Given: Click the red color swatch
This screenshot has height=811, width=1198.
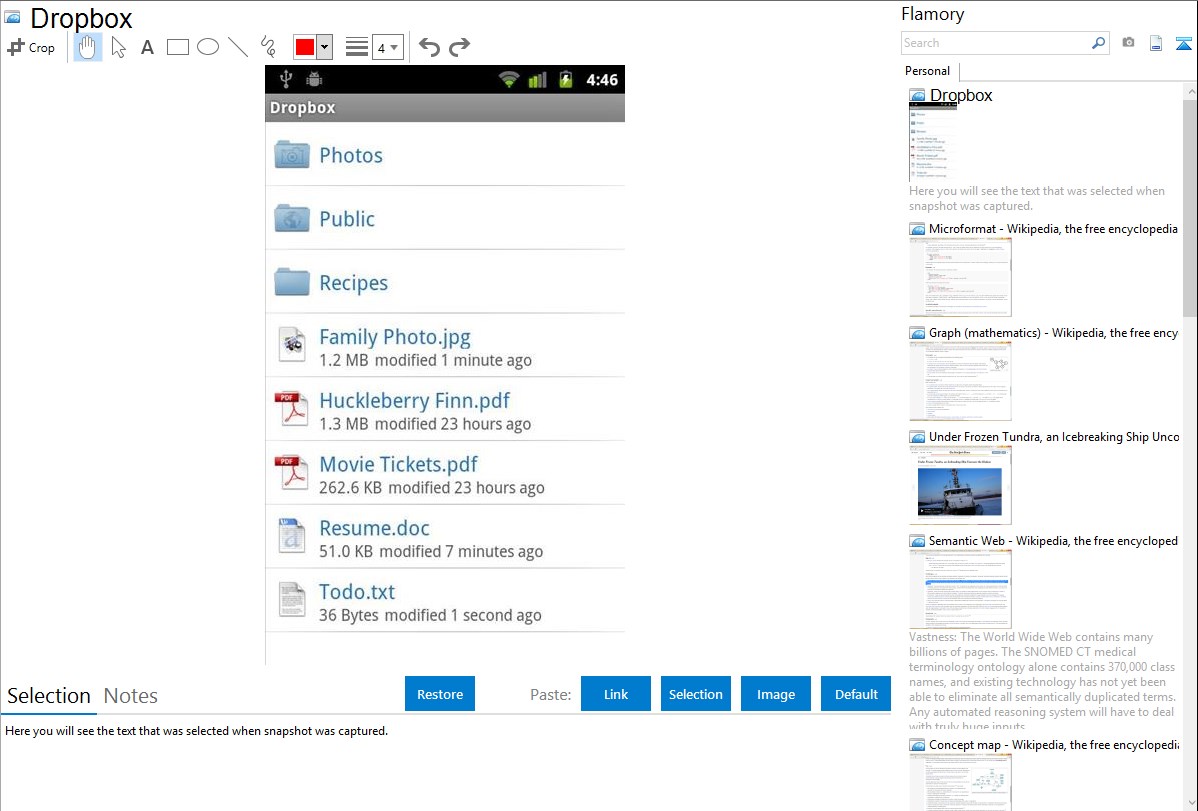Looking at the screenshot, I should point(305,47).
